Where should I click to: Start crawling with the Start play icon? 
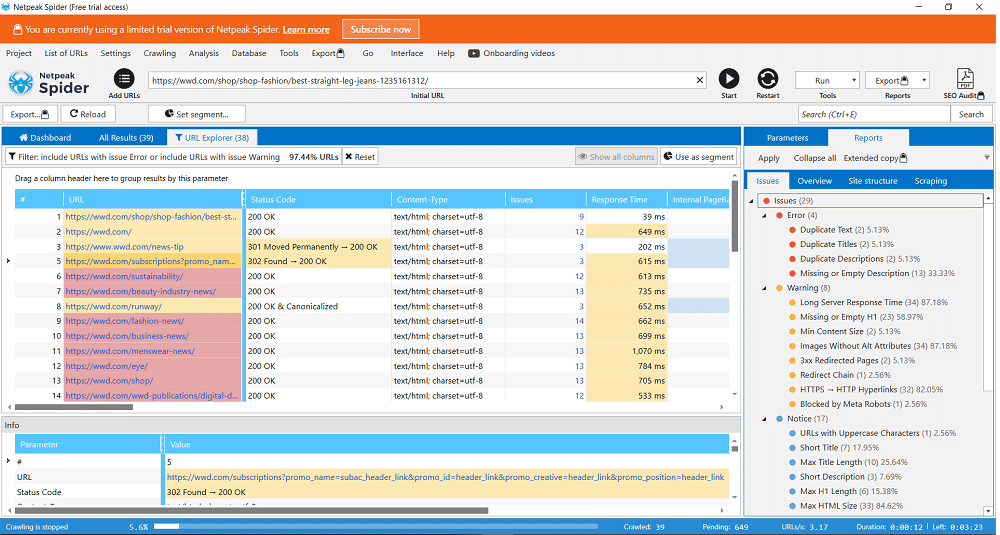coord(728,78)
